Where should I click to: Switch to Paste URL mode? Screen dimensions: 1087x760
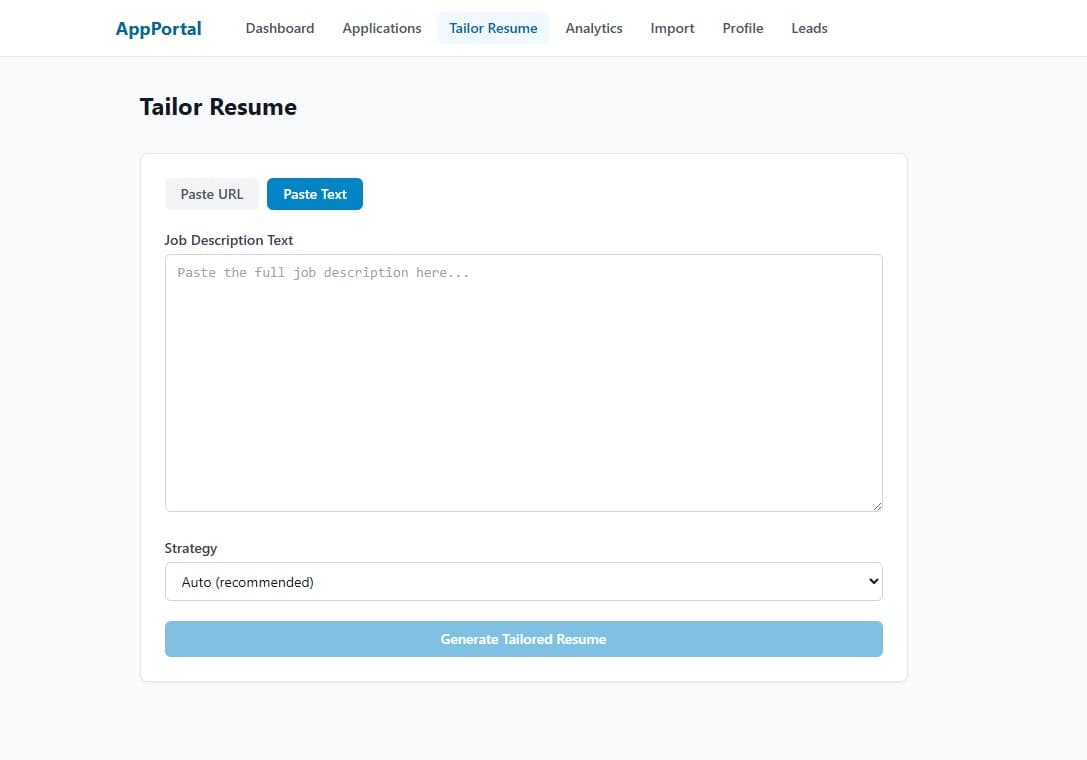[211, 194]
